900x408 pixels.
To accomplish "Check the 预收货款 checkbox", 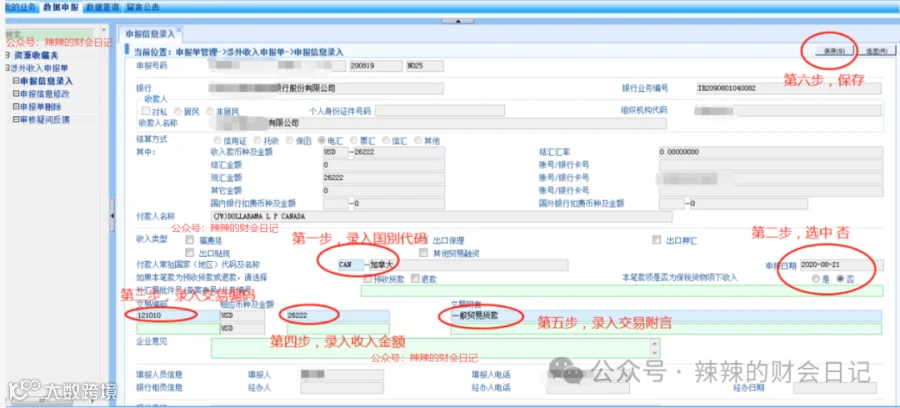I will coord(367,278).
